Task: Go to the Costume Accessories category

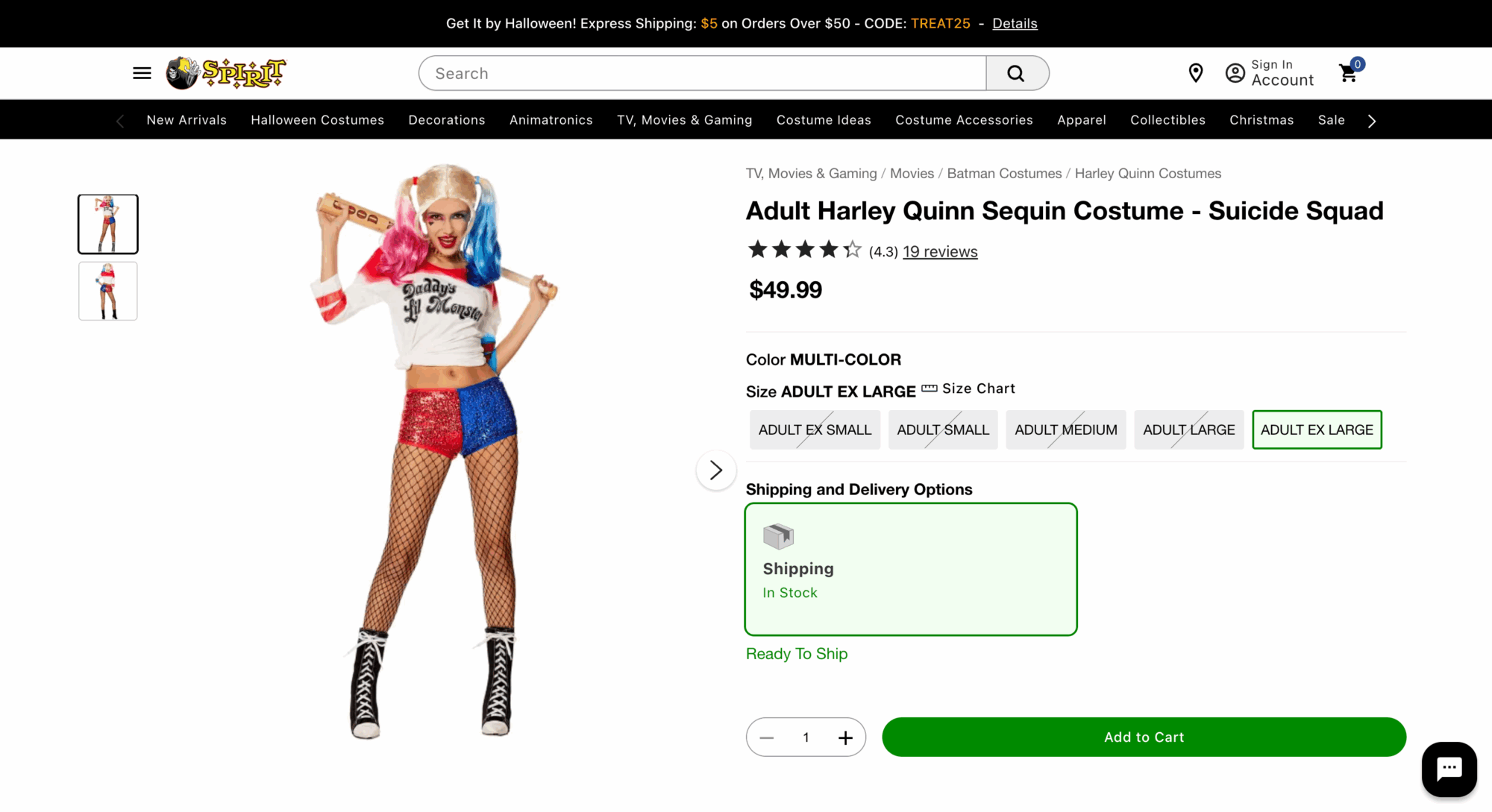Action: click(964, 120)
